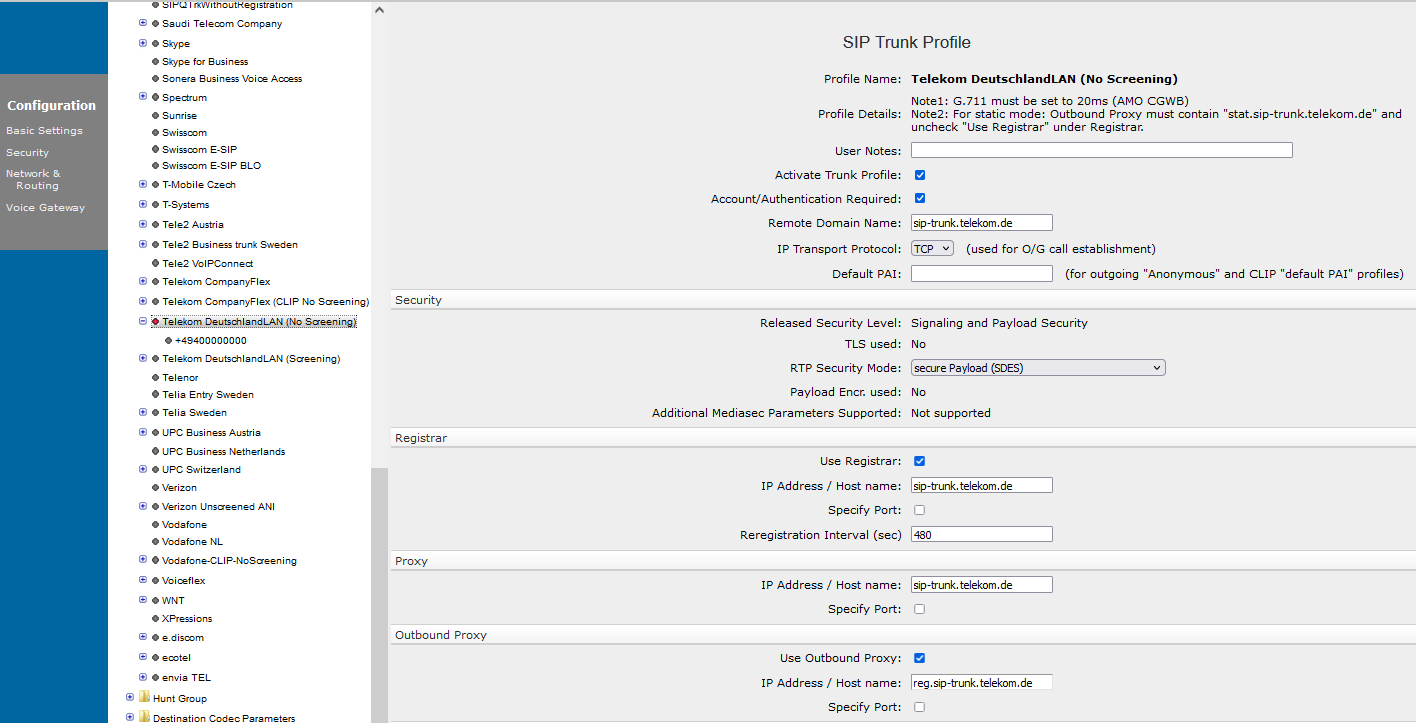The width and height of the screenshot is (1416, 723).
Task: Select Sonera Business Voice Access profile
Action: [232, 79]
